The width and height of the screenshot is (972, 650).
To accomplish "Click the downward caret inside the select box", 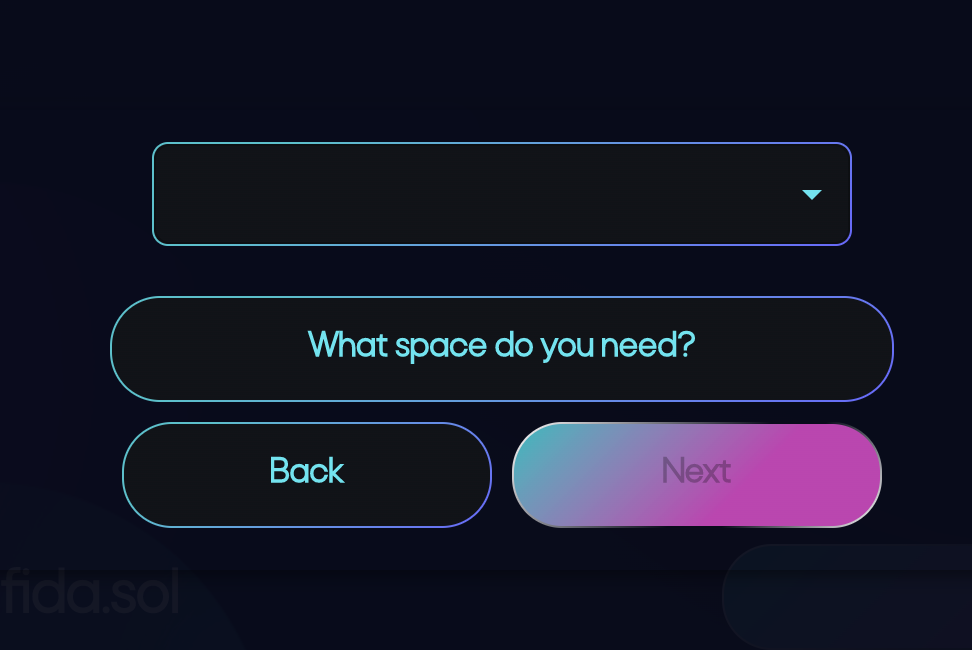I will (x=811, y=195).
